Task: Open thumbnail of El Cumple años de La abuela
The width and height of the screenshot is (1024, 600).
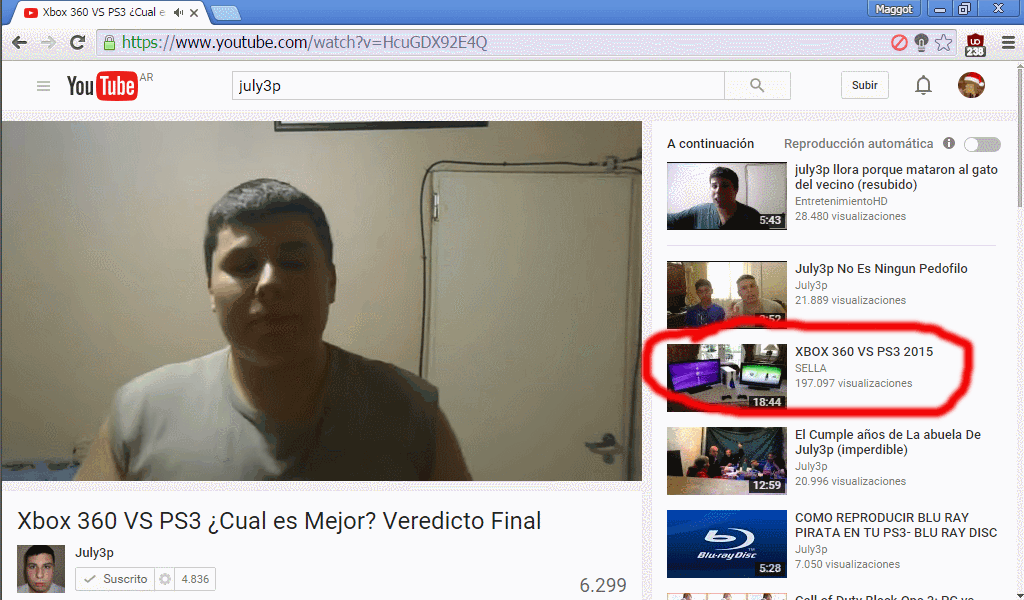Action: pos(726,461)
